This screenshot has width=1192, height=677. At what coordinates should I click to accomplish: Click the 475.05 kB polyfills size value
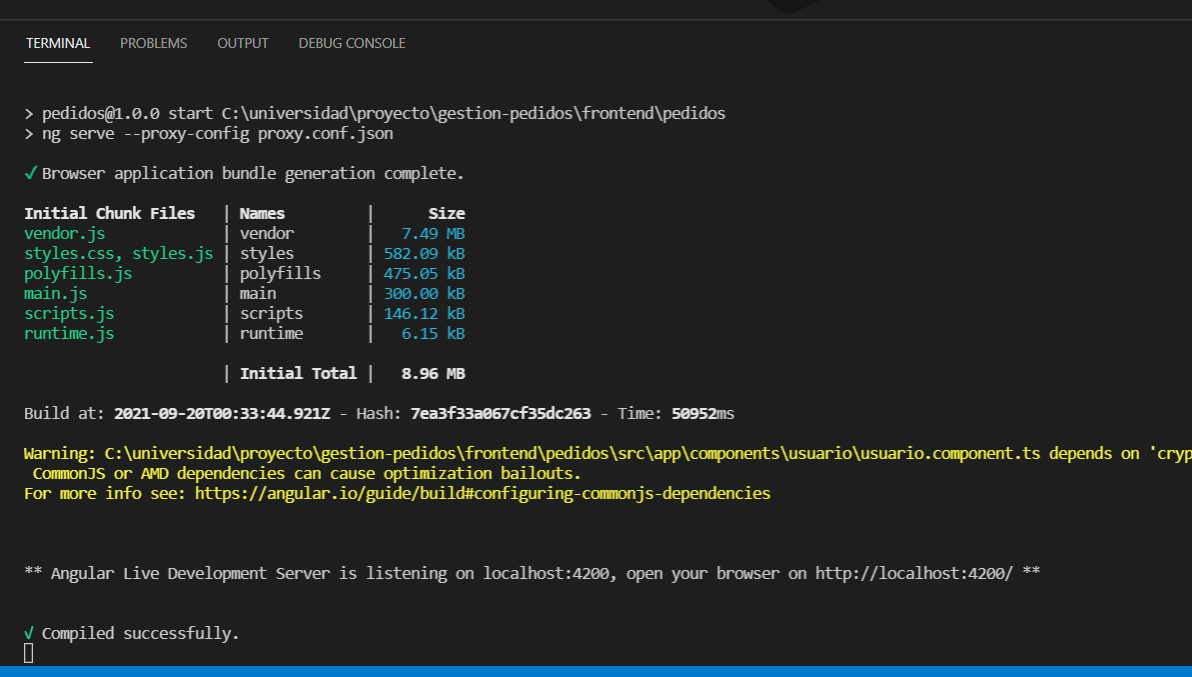tap(424, 274)
